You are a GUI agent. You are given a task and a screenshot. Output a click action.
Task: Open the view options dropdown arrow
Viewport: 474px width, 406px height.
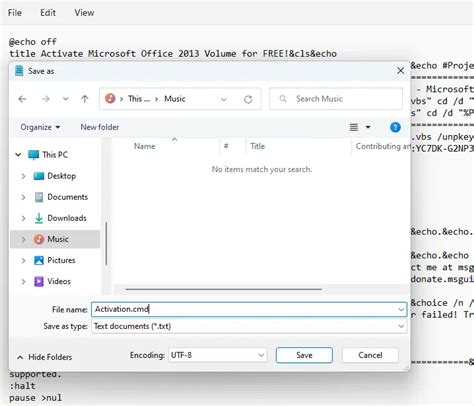(x=368, y=127)
